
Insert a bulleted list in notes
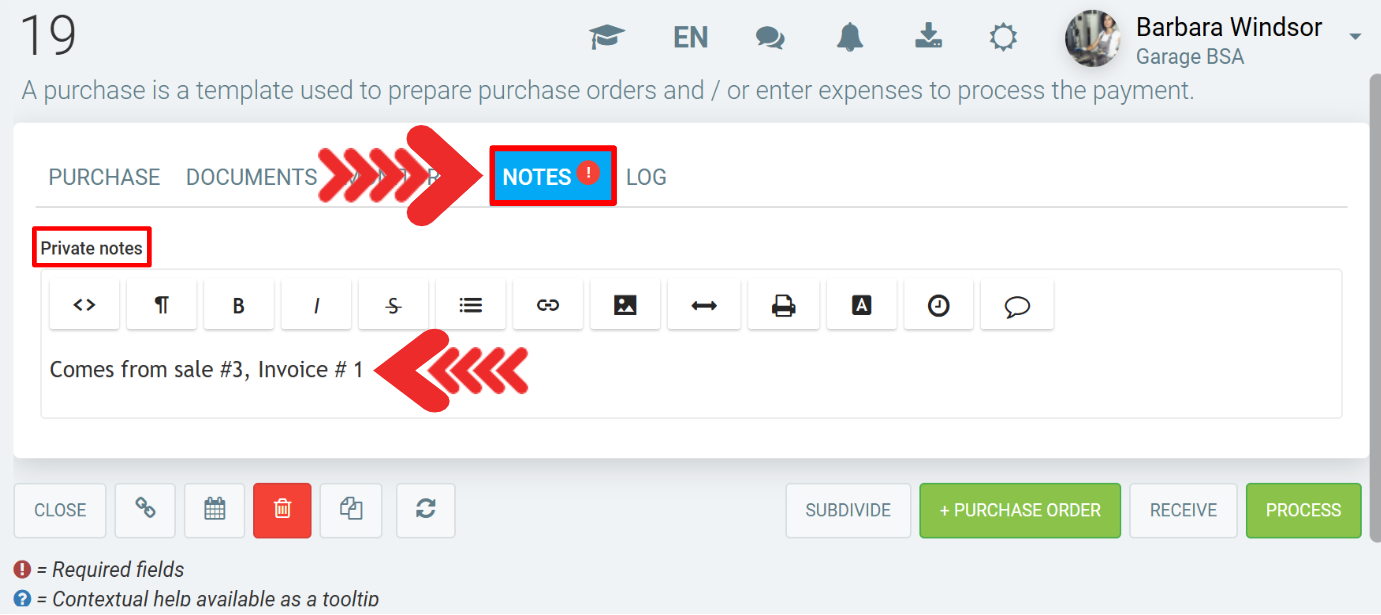[471, 305]
